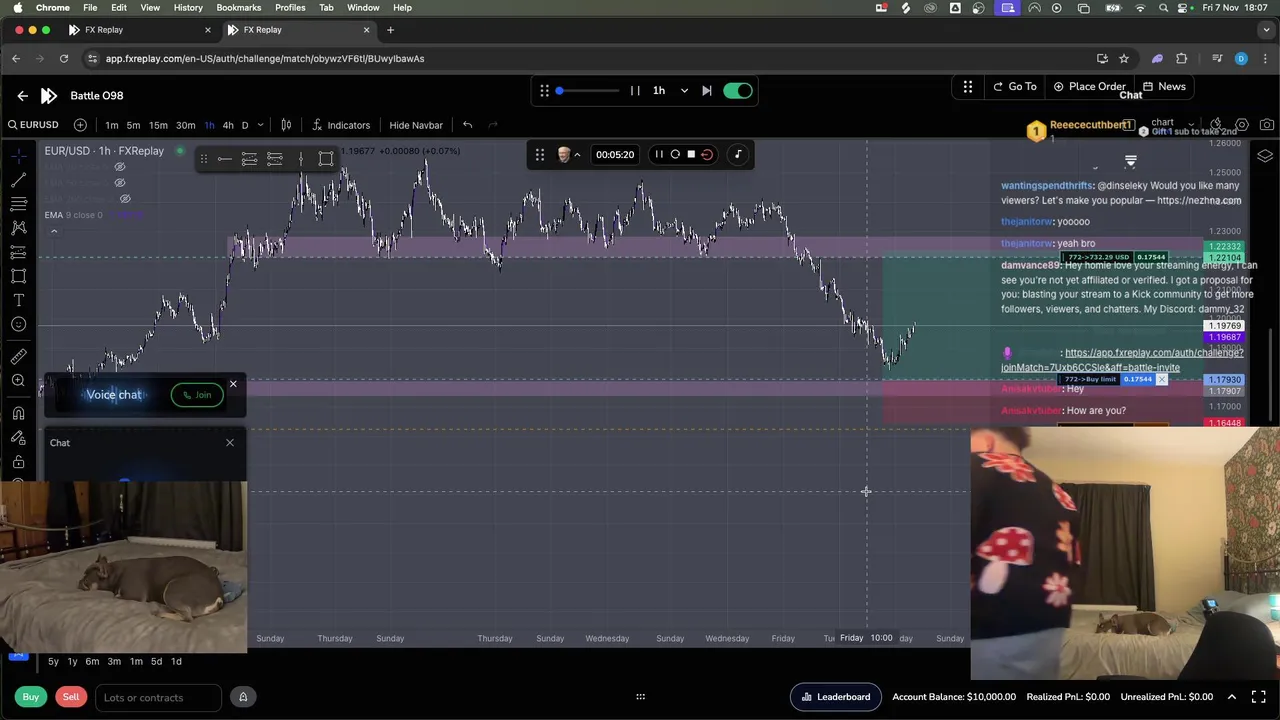Screen dimensions: 1280x720
Task: Pause the screen recording
Action: (x=659, y=155)
